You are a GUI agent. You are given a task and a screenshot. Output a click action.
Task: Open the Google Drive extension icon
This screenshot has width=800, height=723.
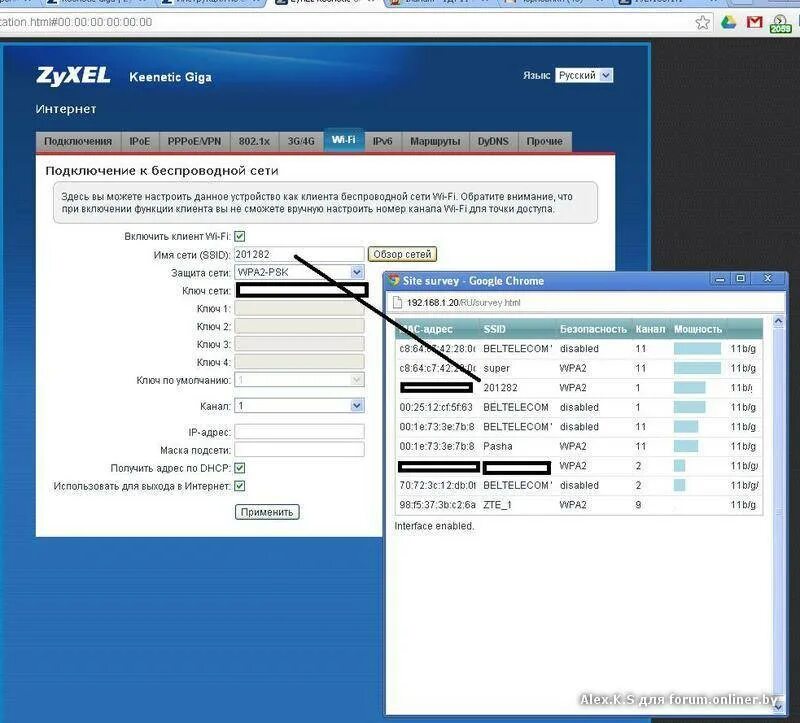point(729,22)
